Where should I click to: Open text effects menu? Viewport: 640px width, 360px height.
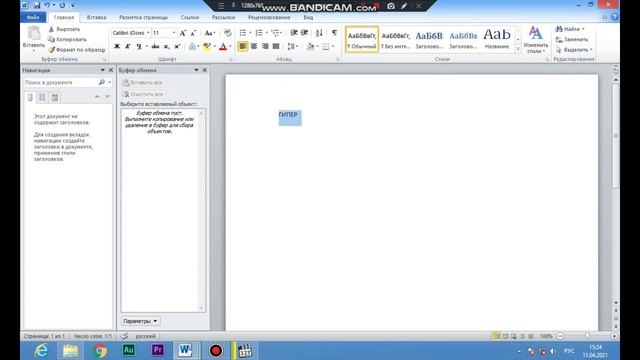coord(193,47)
